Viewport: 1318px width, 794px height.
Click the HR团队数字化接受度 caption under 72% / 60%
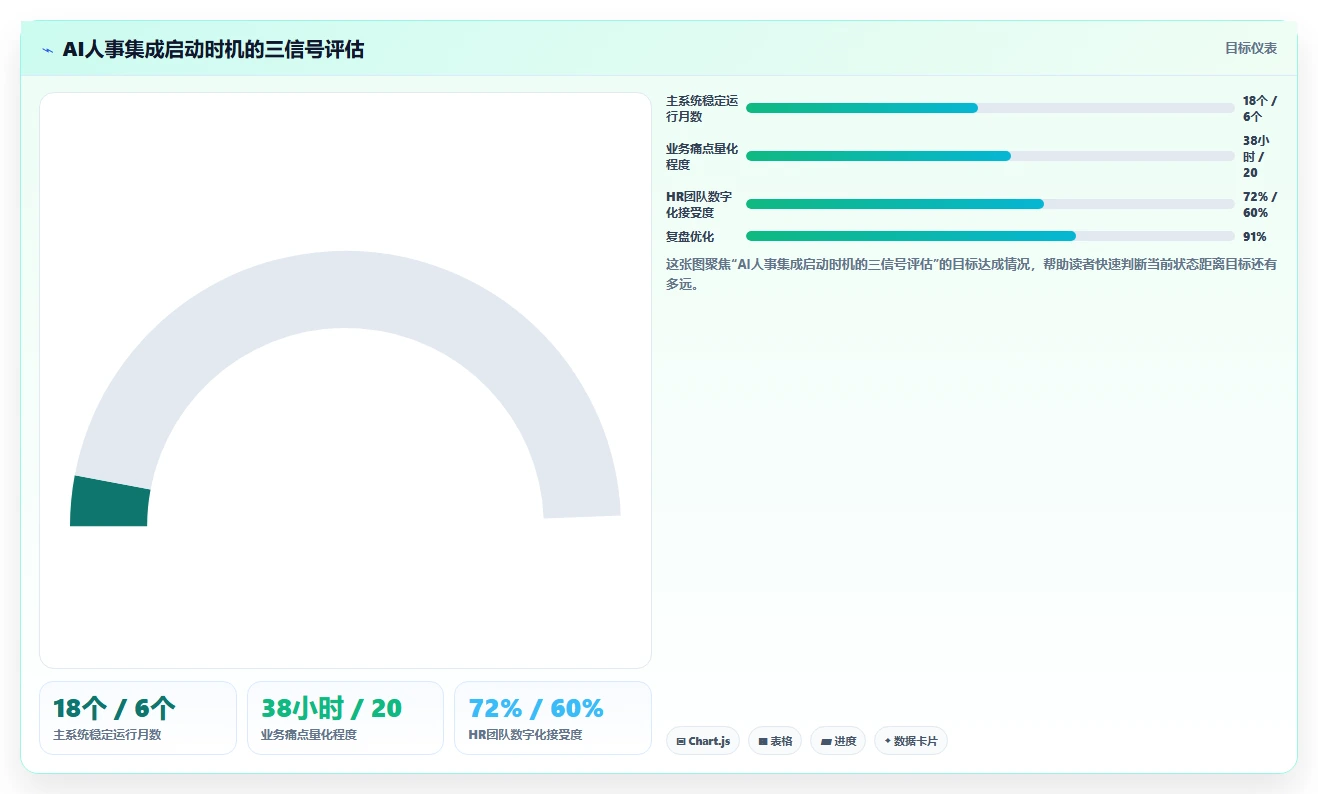pos(525,735)
